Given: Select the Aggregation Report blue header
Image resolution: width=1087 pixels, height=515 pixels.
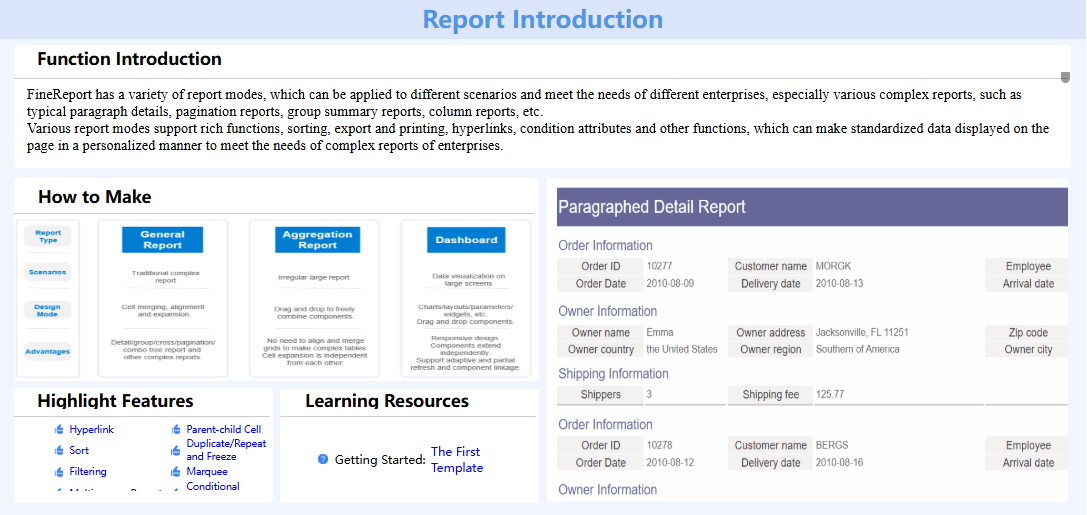Looking at the screenshot, I should (318, 240).
